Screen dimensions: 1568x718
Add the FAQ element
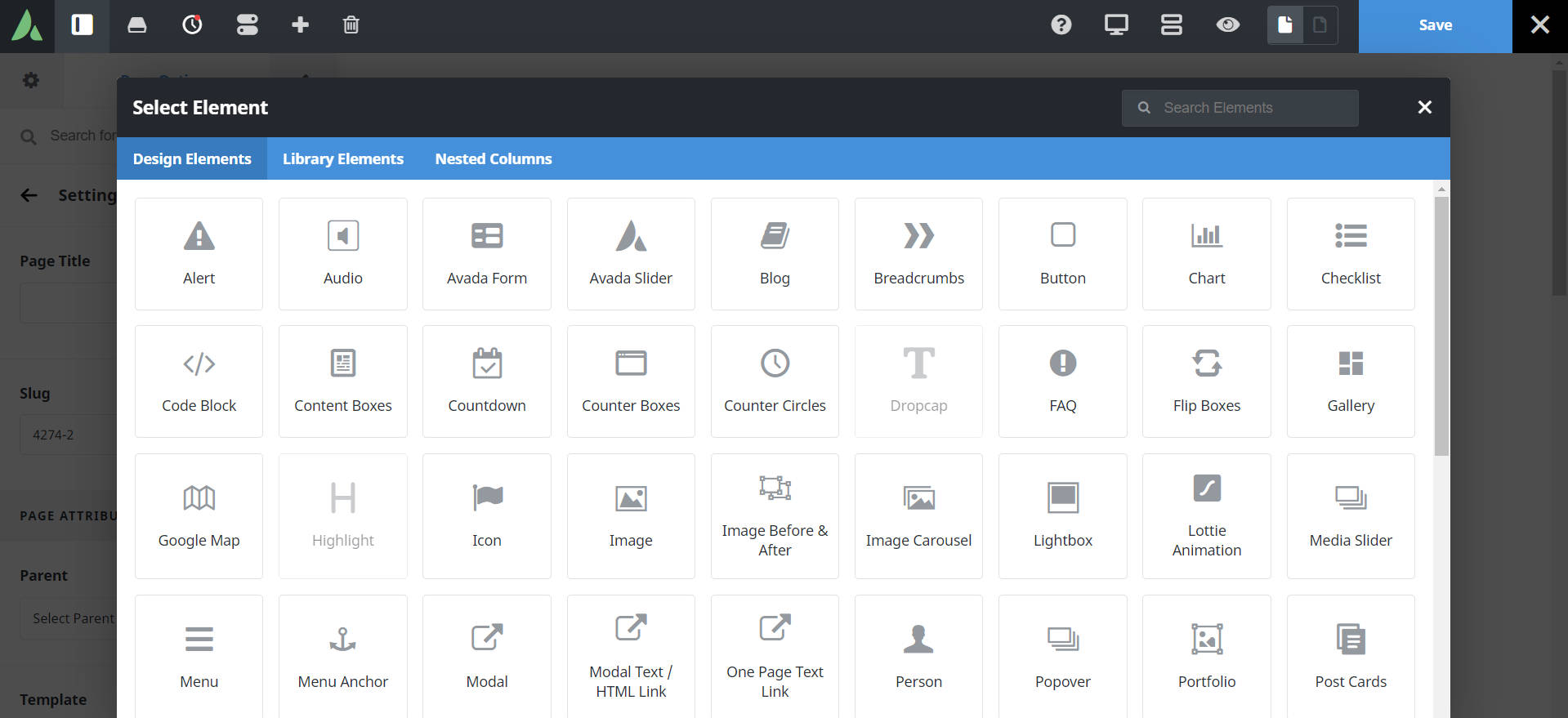[1063, 381]
